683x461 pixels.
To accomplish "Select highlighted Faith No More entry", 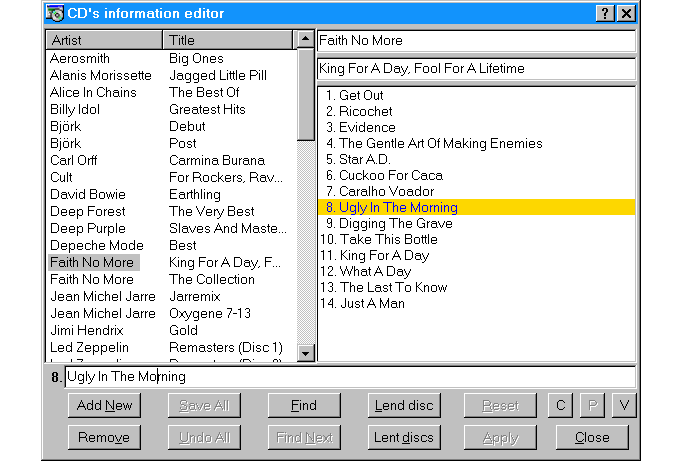I will pos(94,262).
